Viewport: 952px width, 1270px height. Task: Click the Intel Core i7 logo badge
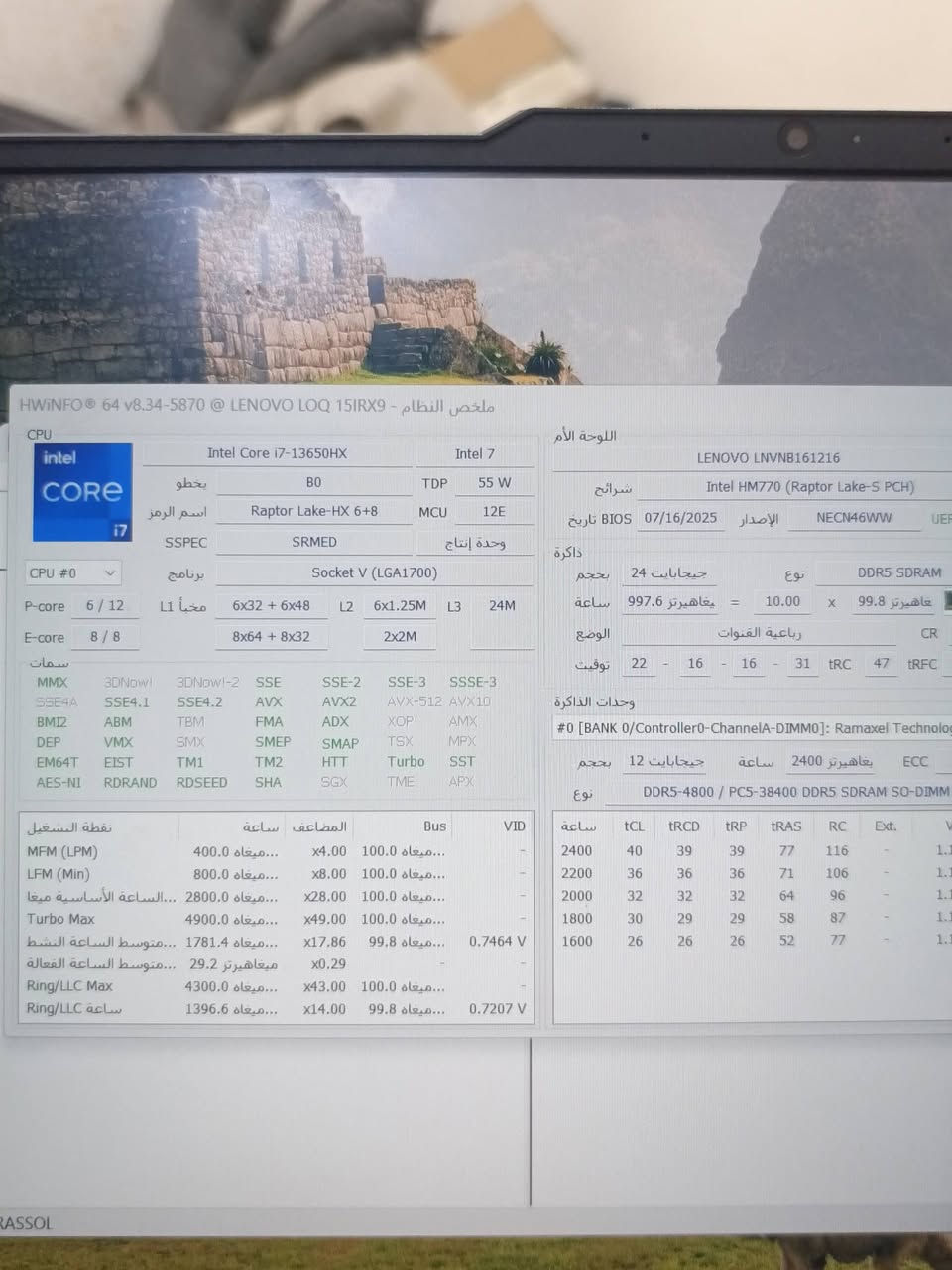82,492
